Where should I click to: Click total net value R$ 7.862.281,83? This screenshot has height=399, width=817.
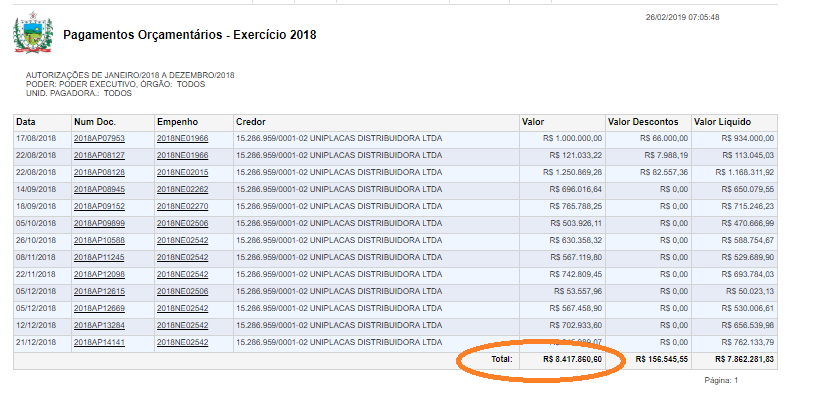[745, 359]
